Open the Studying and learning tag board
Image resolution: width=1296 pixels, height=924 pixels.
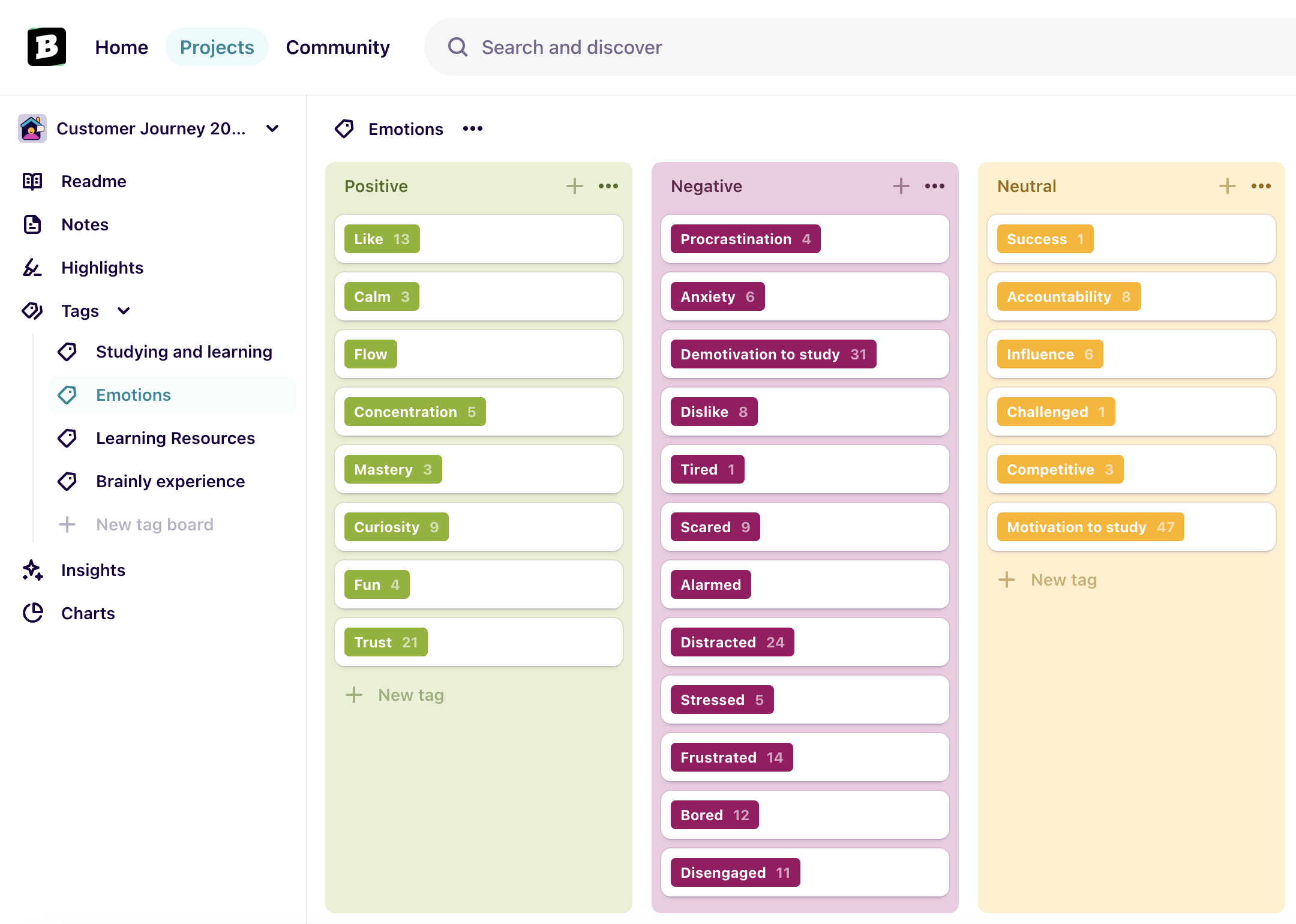tap(172, 352)
